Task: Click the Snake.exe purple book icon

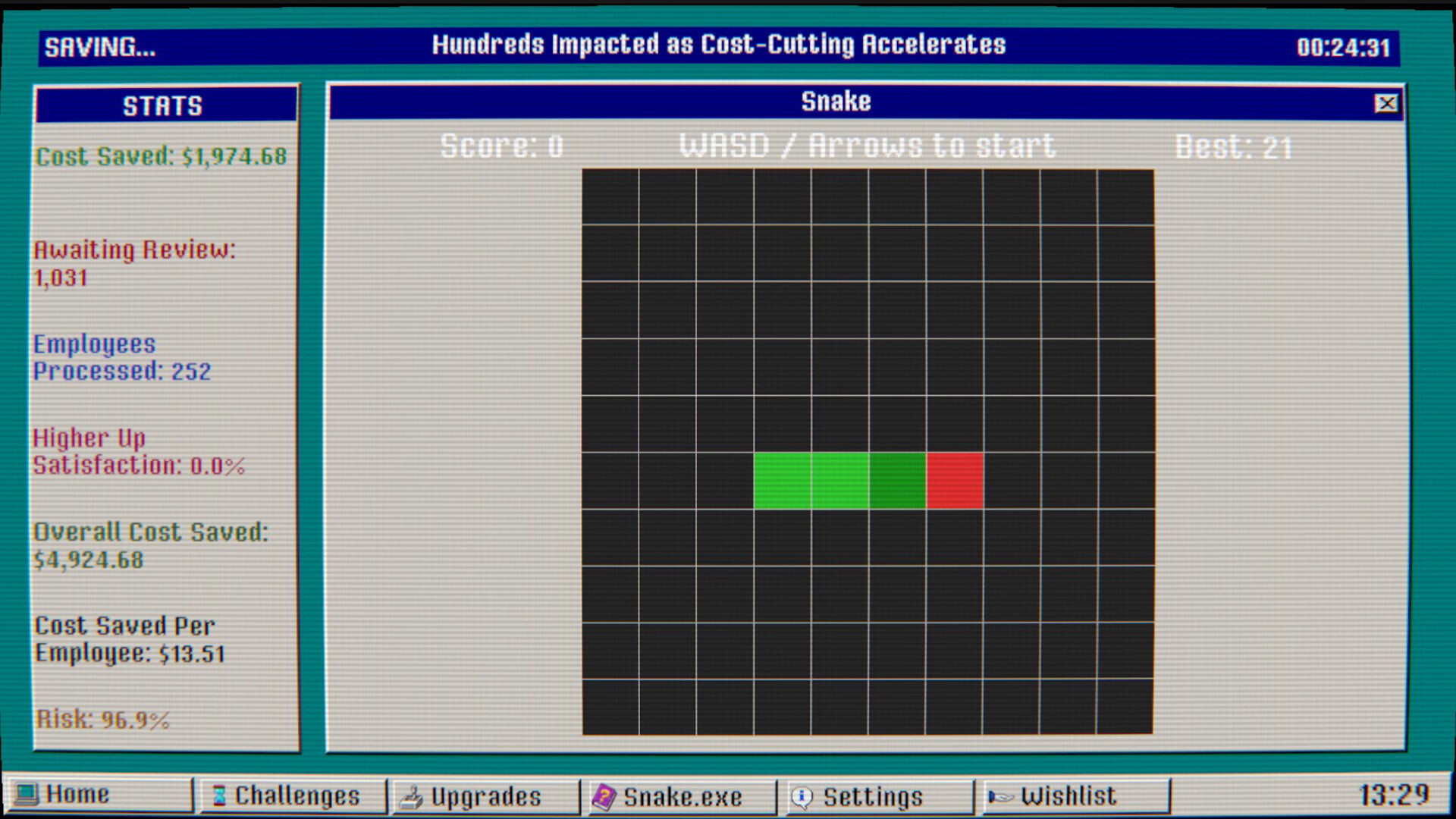Action: point(604,797)
